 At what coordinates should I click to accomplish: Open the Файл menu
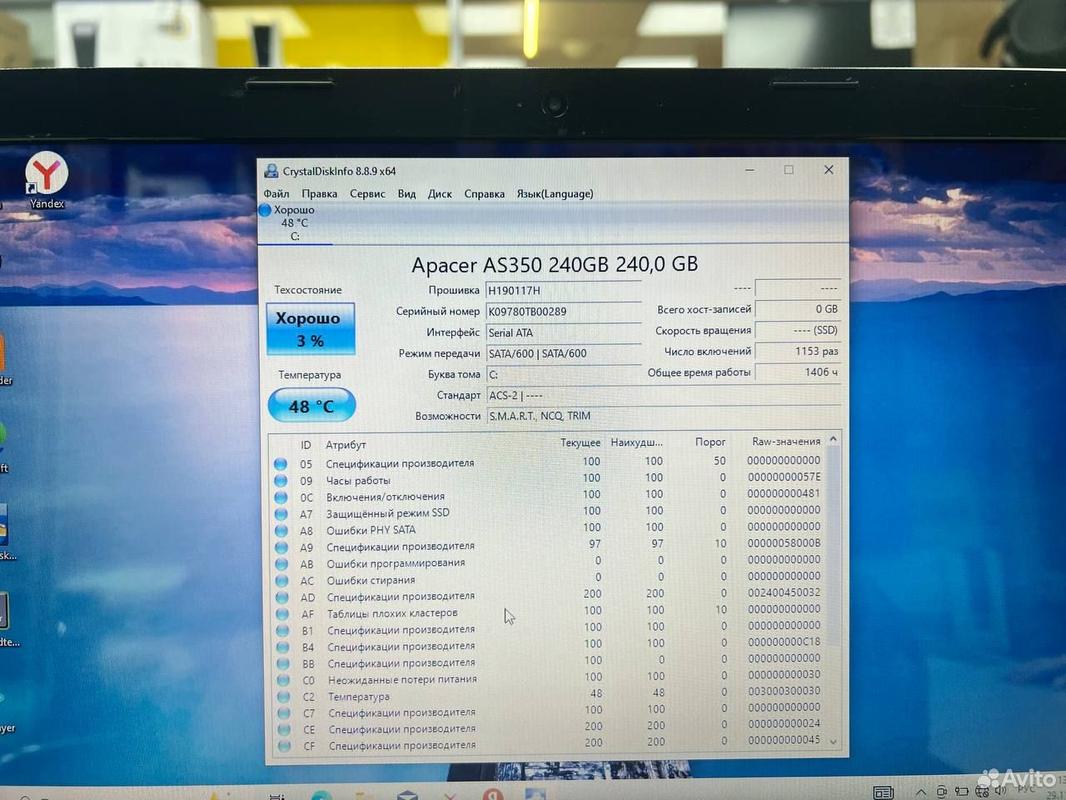276,194
